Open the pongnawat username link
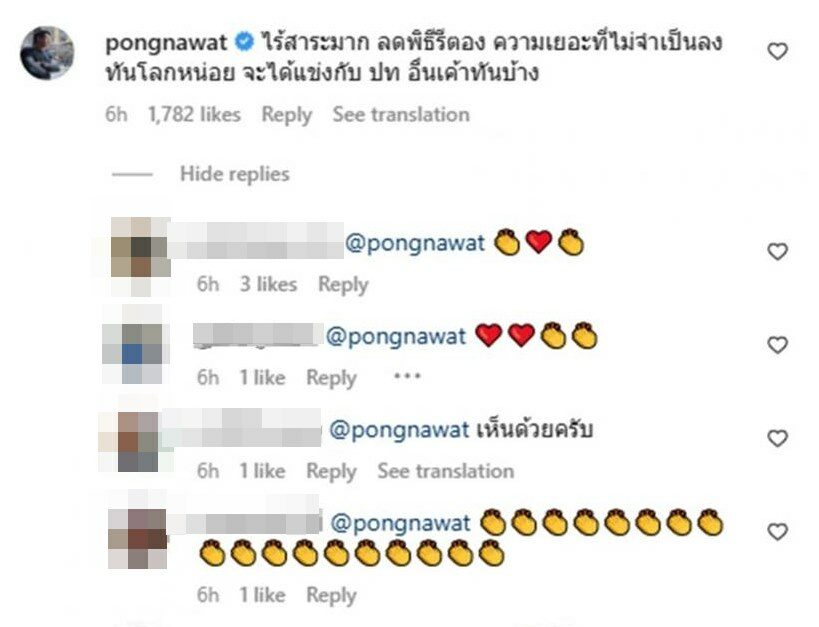819x627 pixels. 166,43
